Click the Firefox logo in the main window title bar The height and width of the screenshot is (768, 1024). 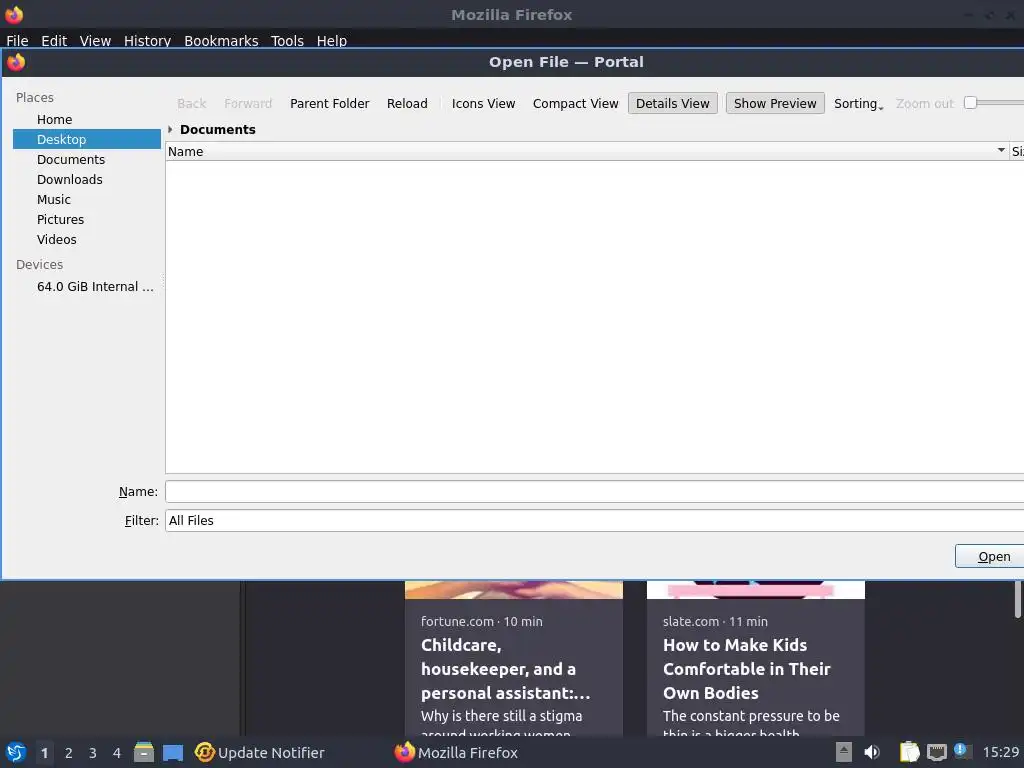pos(14,14)
